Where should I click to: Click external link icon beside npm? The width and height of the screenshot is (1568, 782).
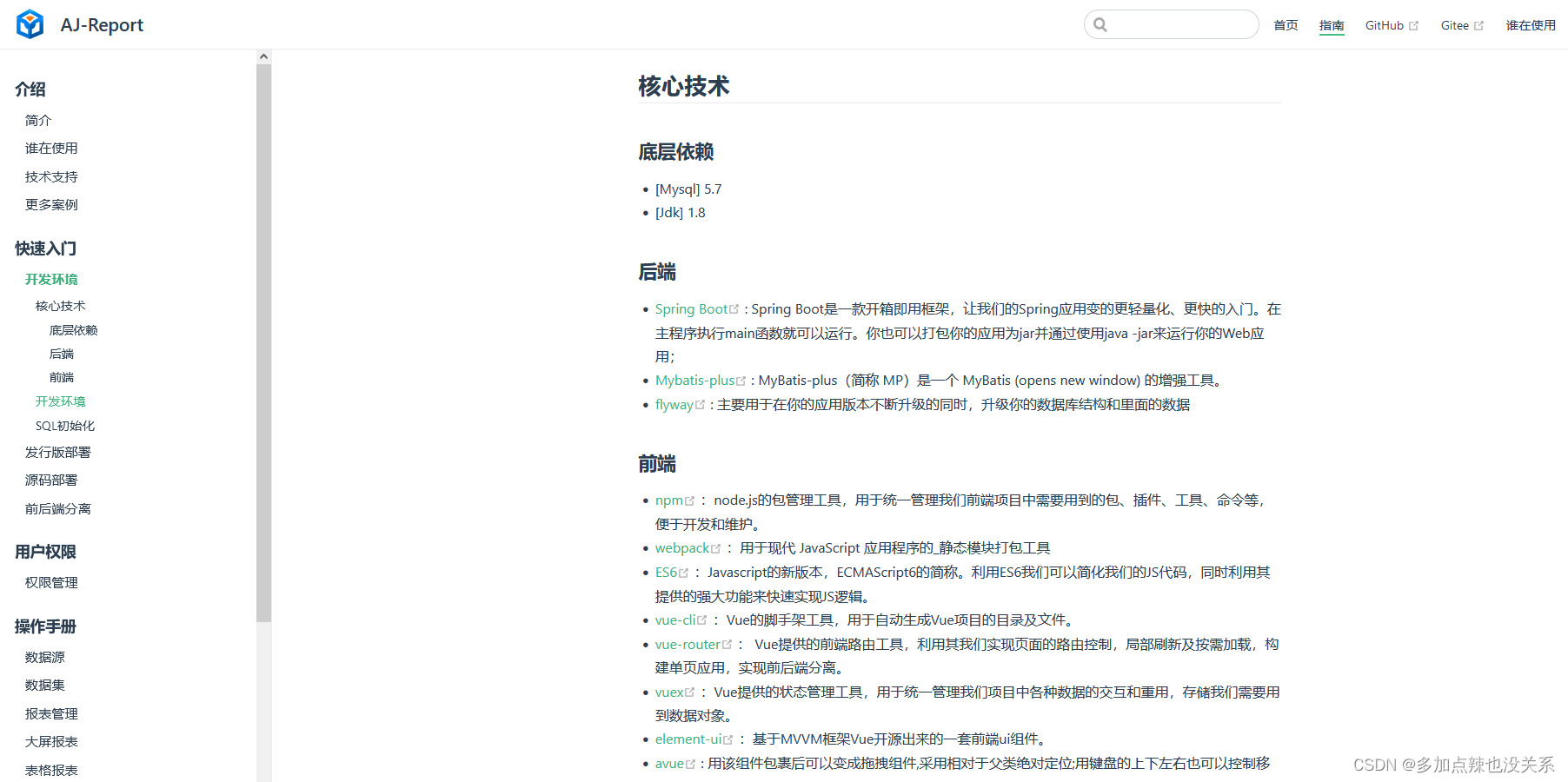[x=690, y=500]
